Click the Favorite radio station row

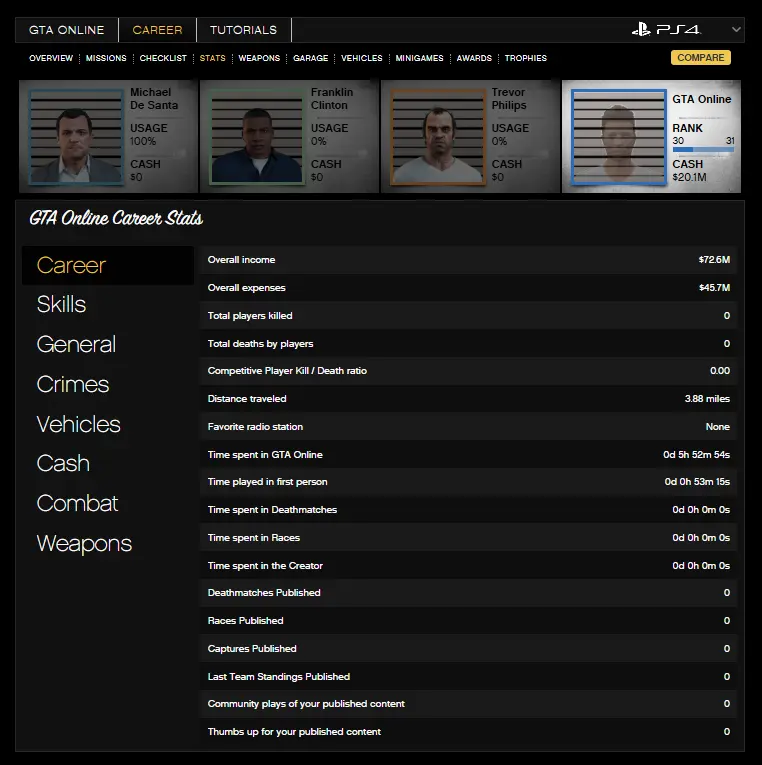point(468,426)
